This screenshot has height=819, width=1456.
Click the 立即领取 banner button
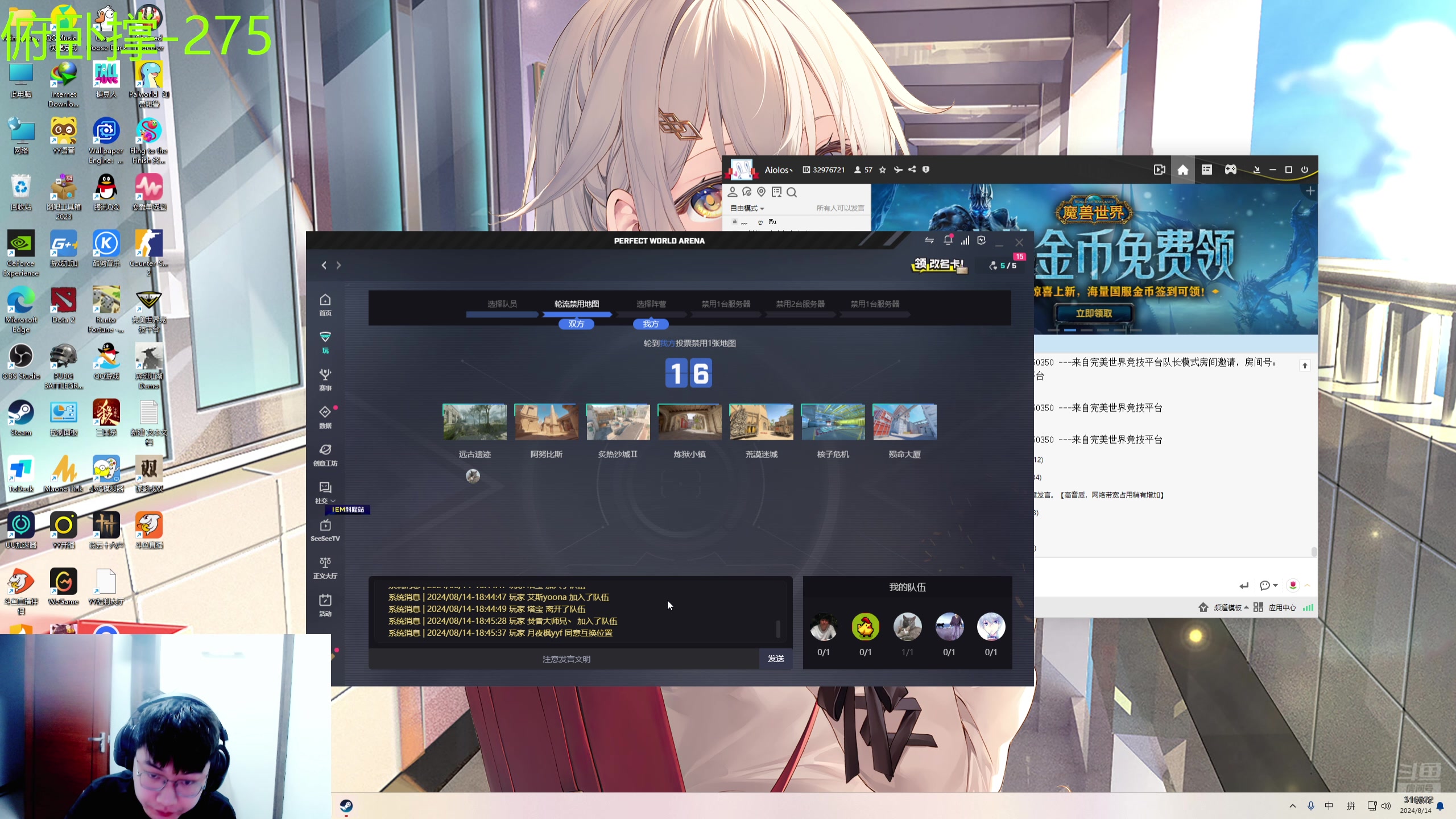[1093, 313]
